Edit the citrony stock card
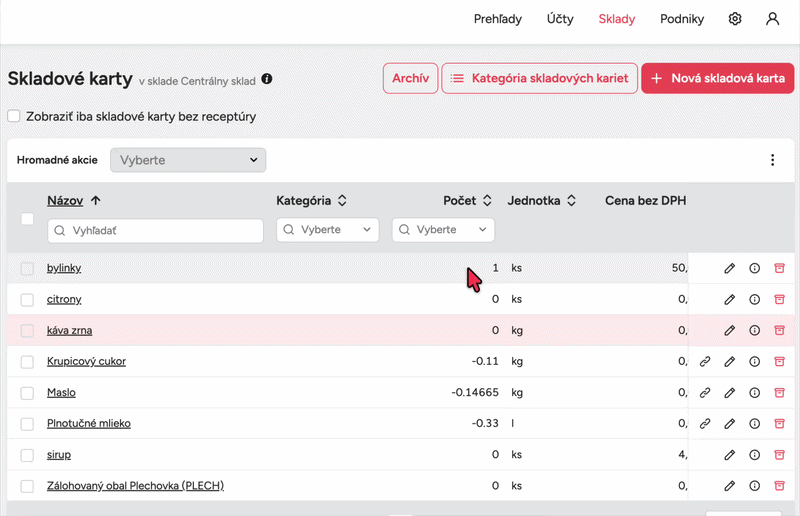This screenshot has height=516, width=800. click(730, 300)
